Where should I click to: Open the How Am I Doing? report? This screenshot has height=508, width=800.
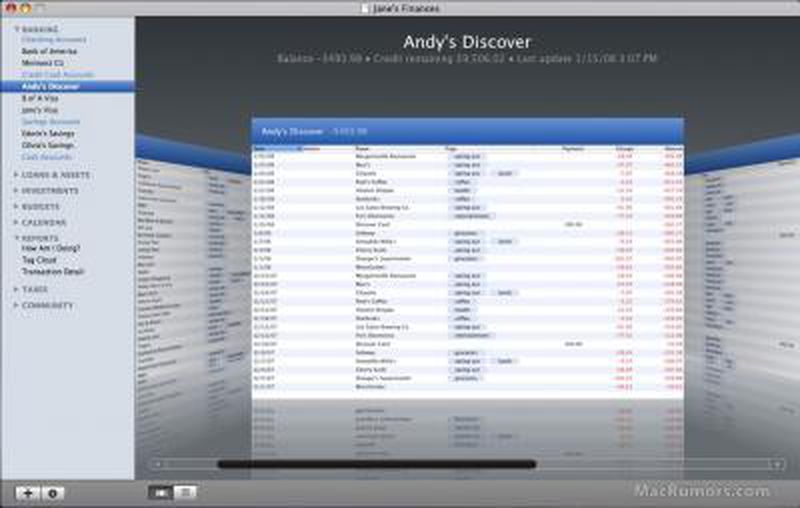pyautogui.click(x=51, y=248)
